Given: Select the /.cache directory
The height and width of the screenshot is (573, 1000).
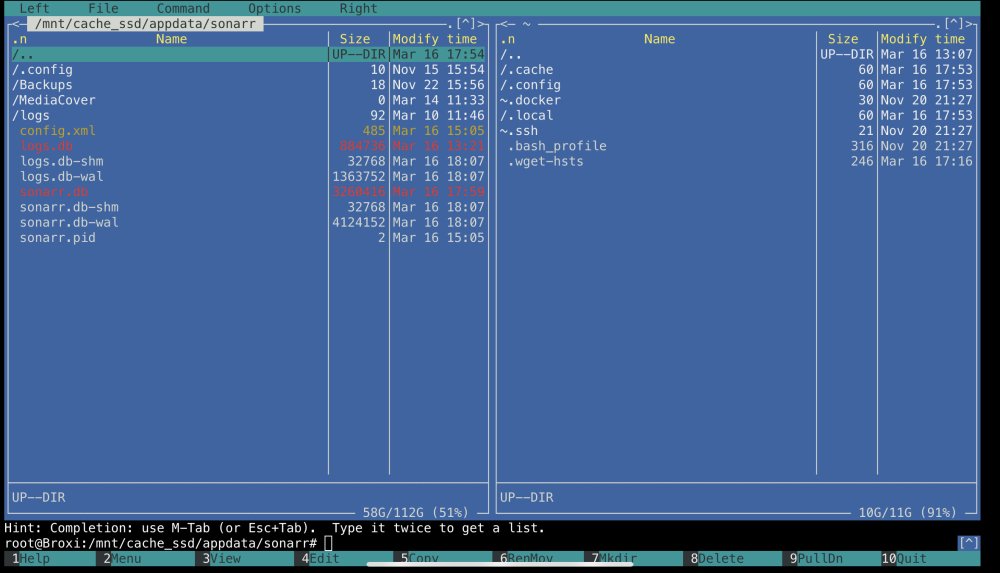Looking at the screenshot, I should (x=737, y=70).
